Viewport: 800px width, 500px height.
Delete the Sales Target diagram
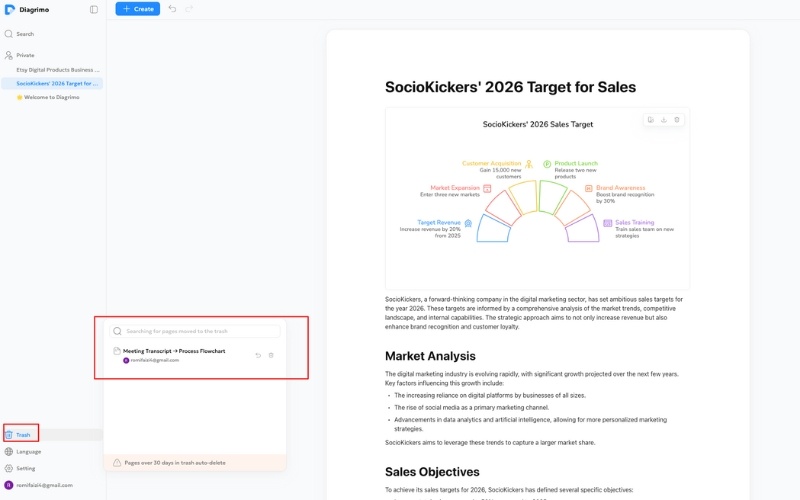676,120
